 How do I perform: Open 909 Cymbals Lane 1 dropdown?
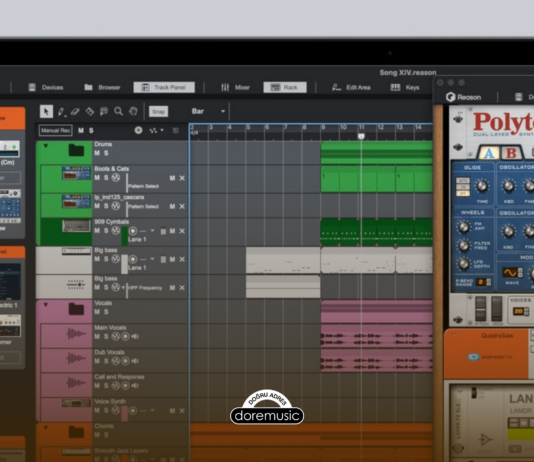[152, 231]
